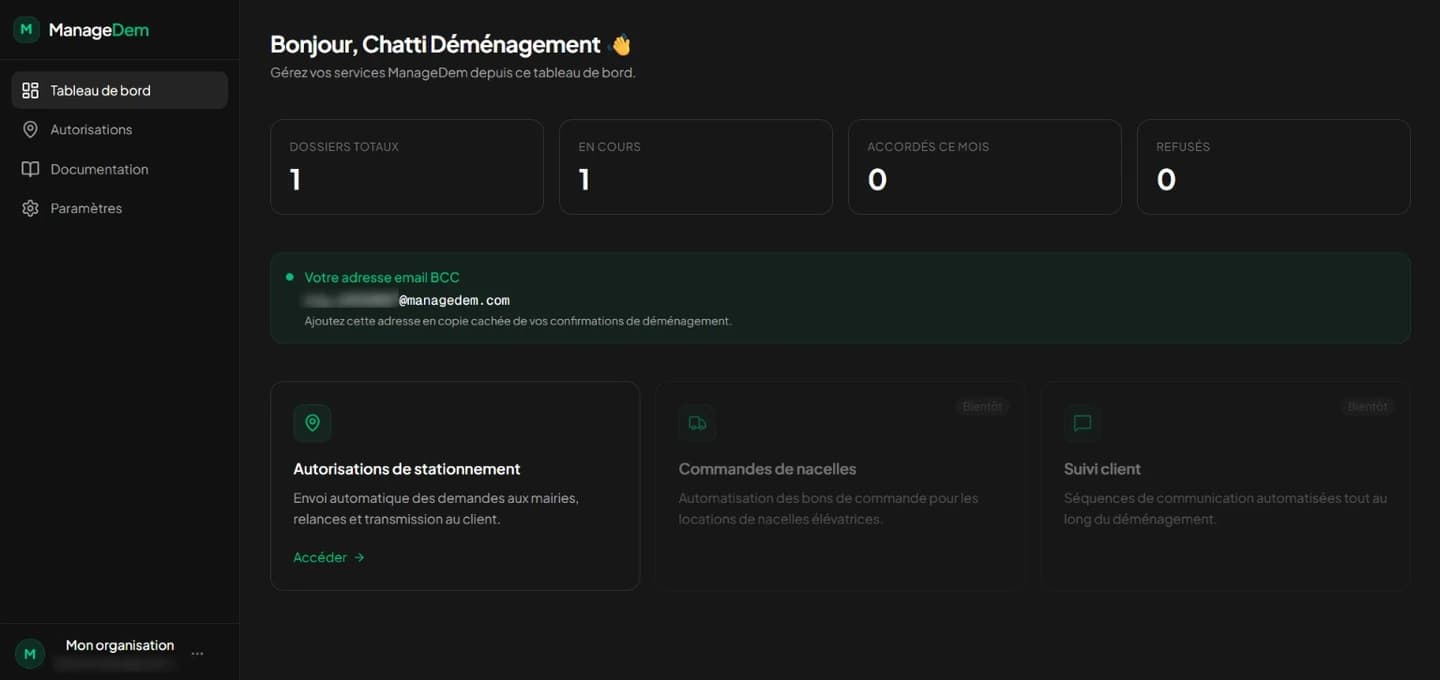Click Bientôt badge on nacelles card

(982, 407)
